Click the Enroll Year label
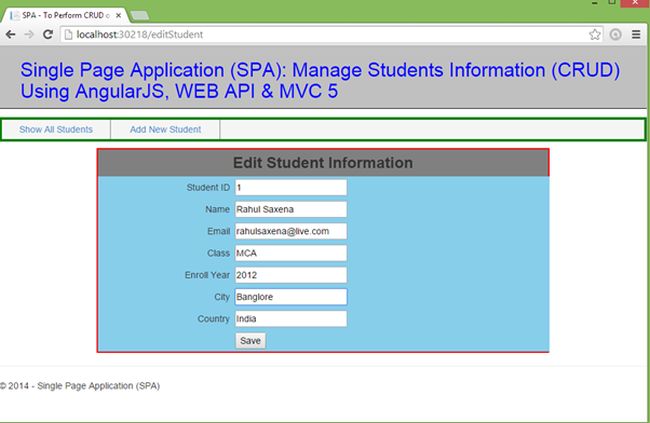The width and height of the screenshot is (650, 423). tap(207, 275)
